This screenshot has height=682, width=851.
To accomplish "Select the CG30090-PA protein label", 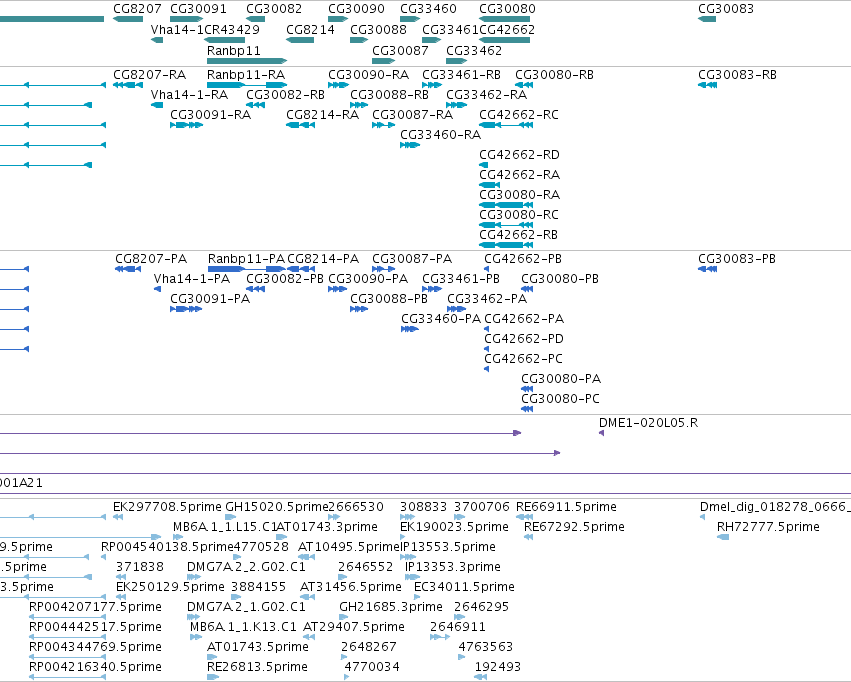I will click(368, 278).
